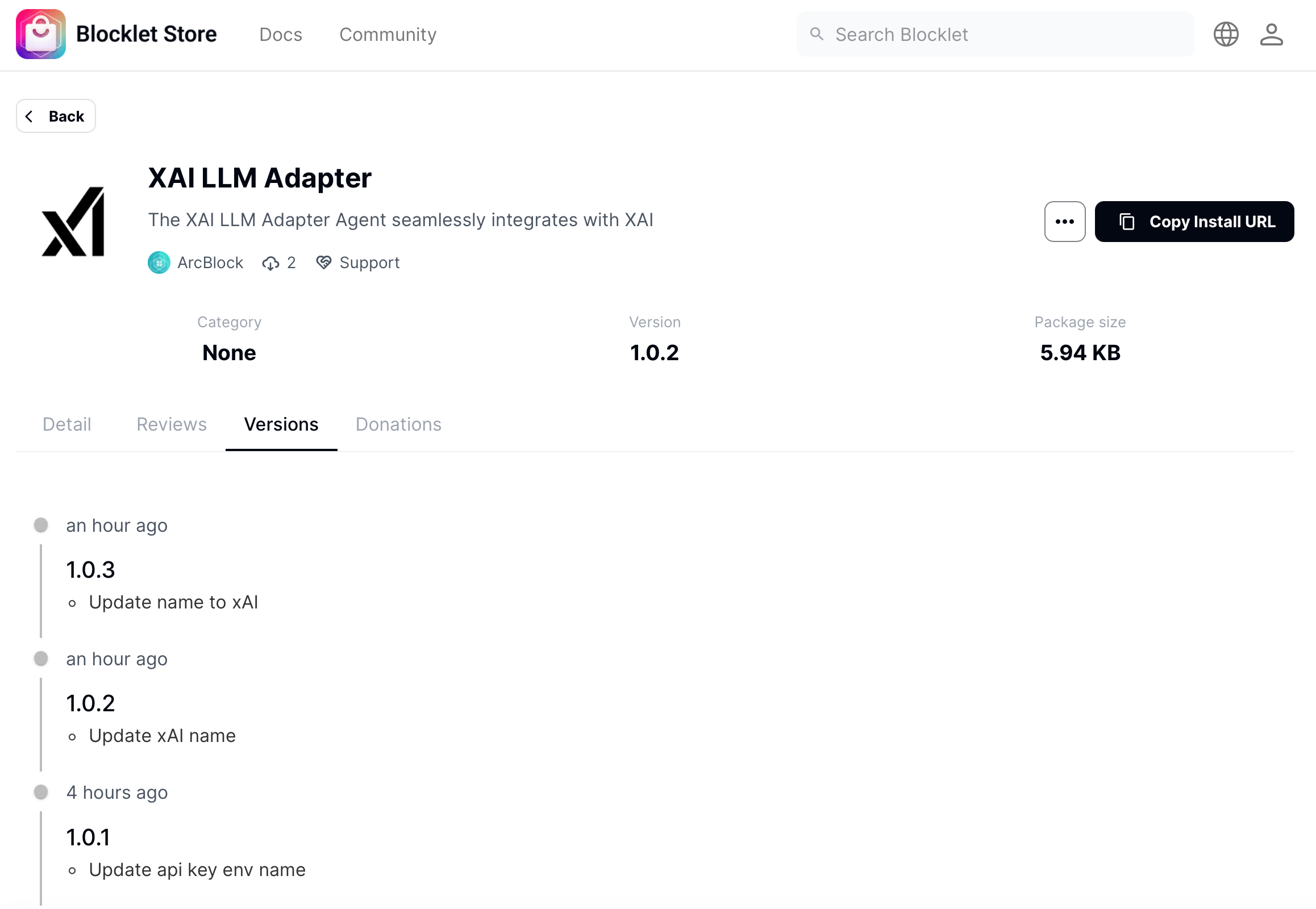Click the 1.0.1 version timeline marker
Image resolution: width=1316 pixels, height=909 pixels.
coord(41,791)
